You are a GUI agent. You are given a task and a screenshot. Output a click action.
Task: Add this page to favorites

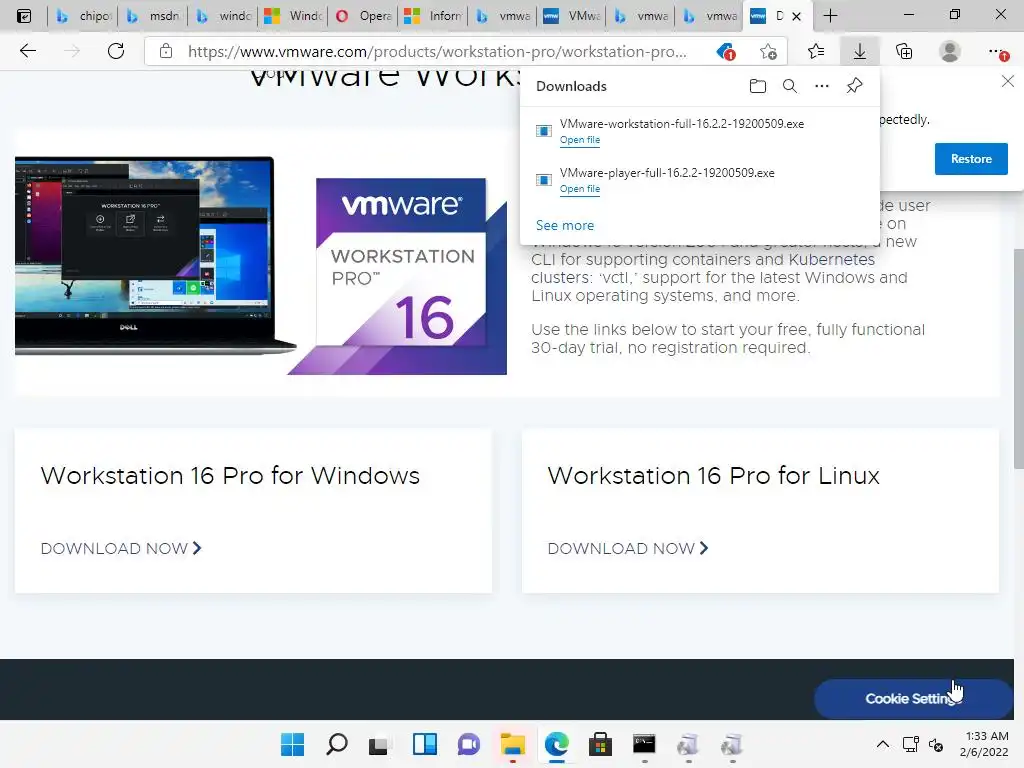click(x=769, y=52)
